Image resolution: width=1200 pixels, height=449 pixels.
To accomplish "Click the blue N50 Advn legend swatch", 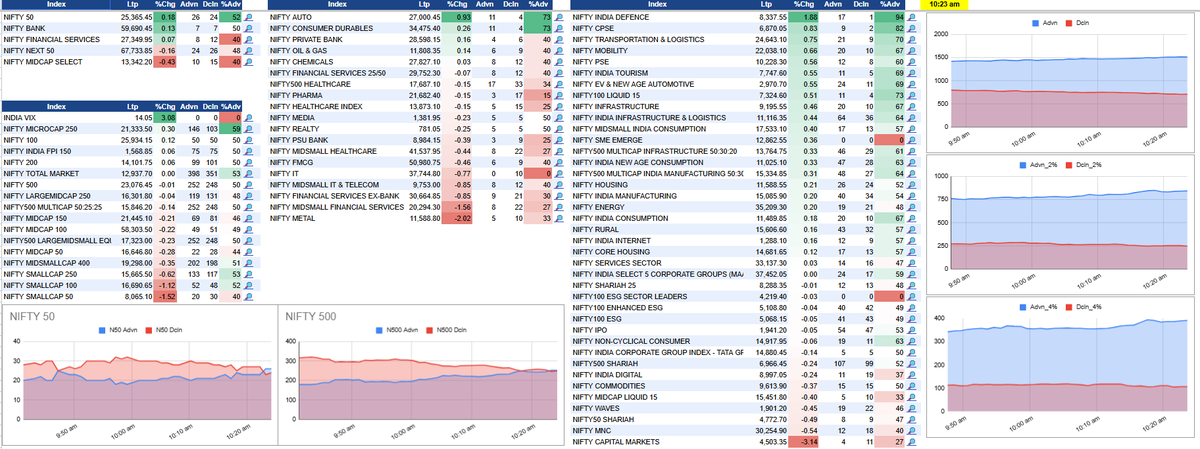I will 102,330.
